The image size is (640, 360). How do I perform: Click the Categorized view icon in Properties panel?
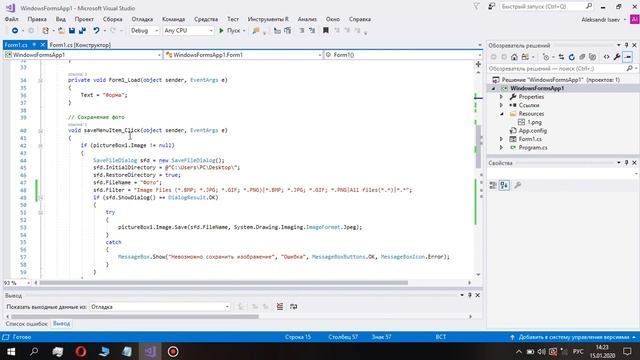[493, 186]
